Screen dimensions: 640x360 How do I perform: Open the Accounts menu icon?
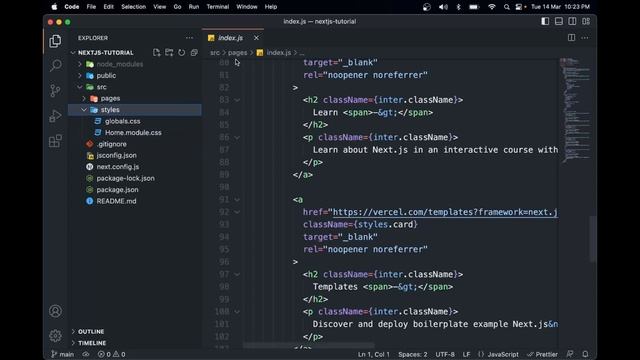click(x=55, y=311)
